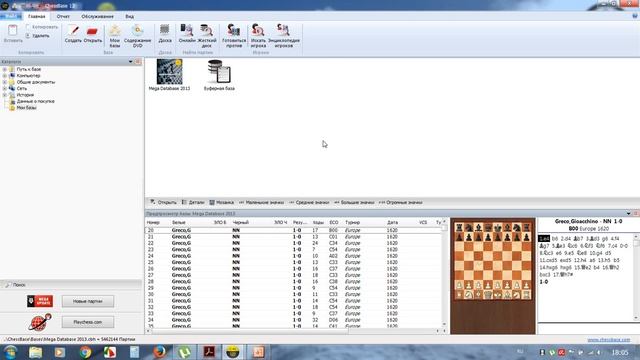Screen dimensions: 640x360
Task: Open the Adobe Reader icon on the taskbar
Action: pos(209,352)
